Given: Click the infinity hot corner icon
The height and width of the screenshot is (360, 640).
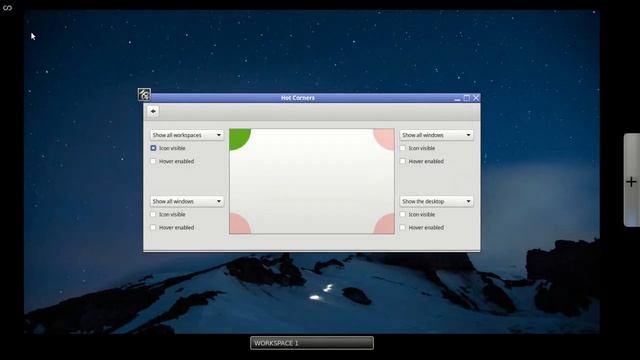Looking at the screenshot, I should [x=7, y=8].
